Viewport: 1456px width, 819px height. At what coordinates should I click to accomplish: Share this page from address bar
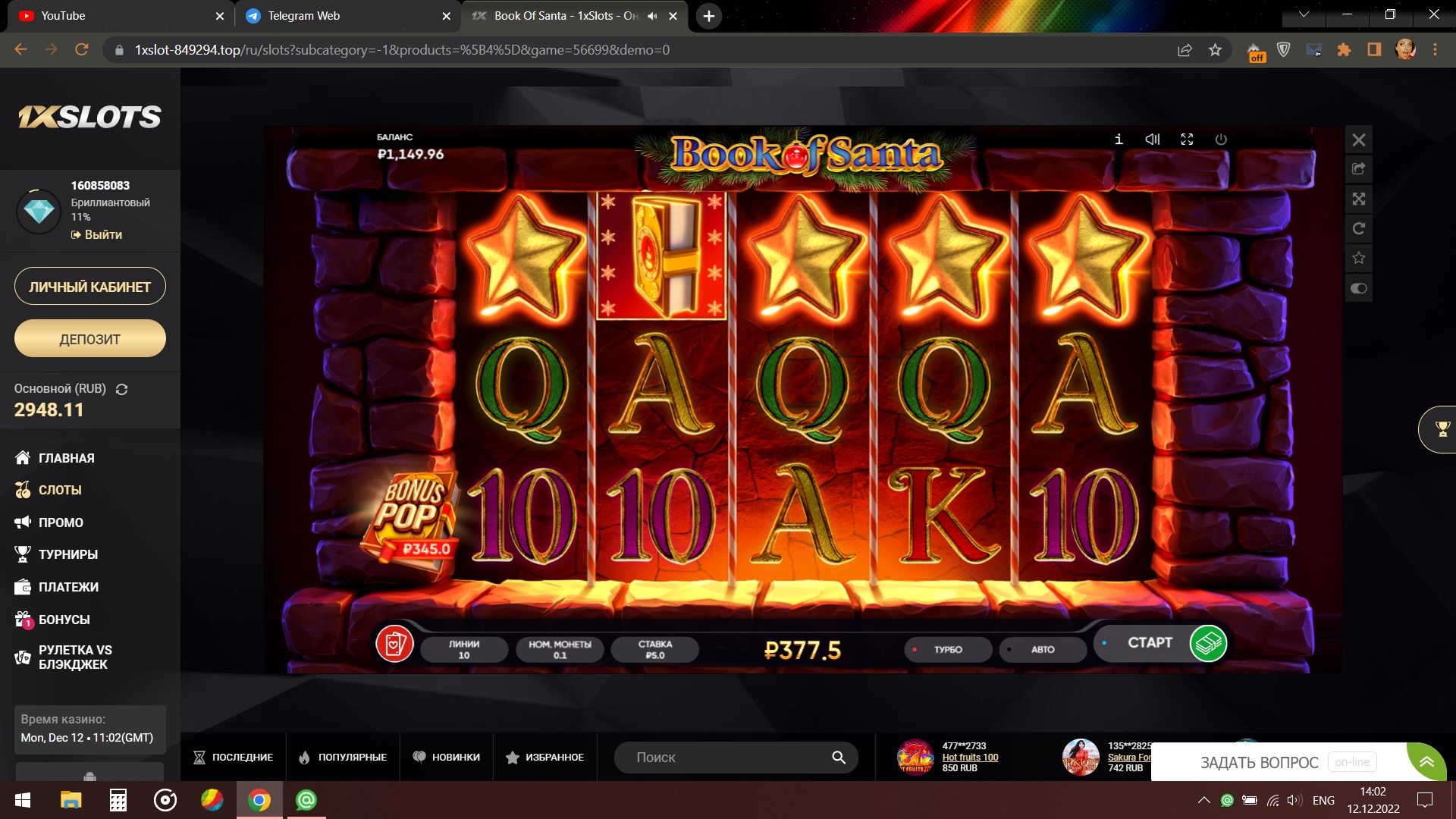1185,50
